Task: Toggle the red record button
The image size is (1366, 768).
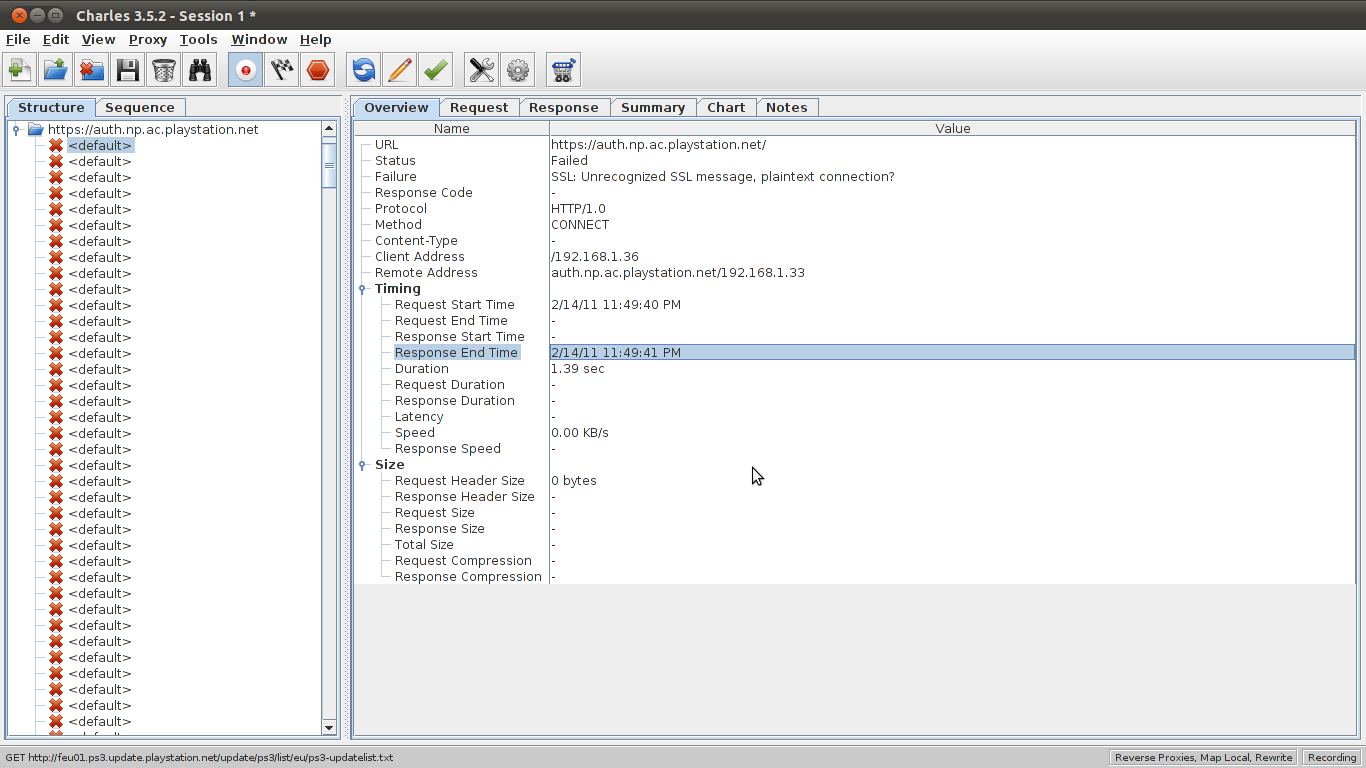Action: coord(245,70)
